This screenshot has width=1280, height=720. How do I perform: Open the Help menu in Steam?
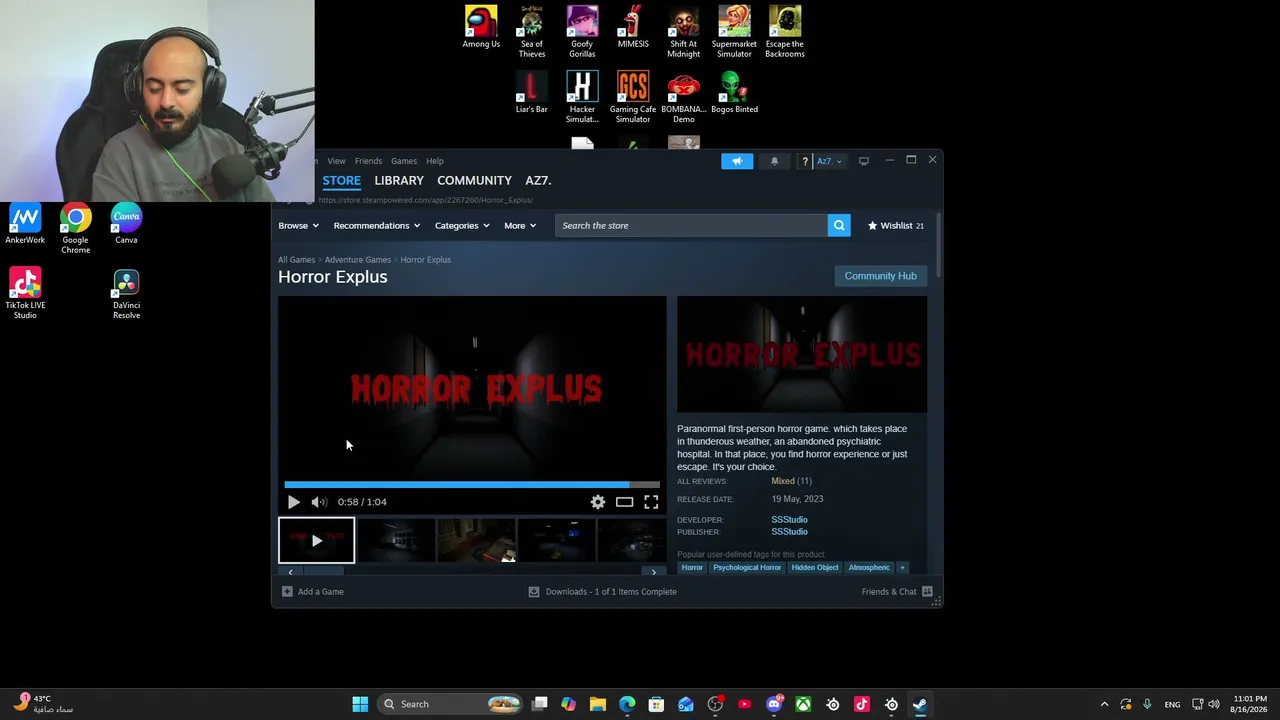(x=435, y=161)
